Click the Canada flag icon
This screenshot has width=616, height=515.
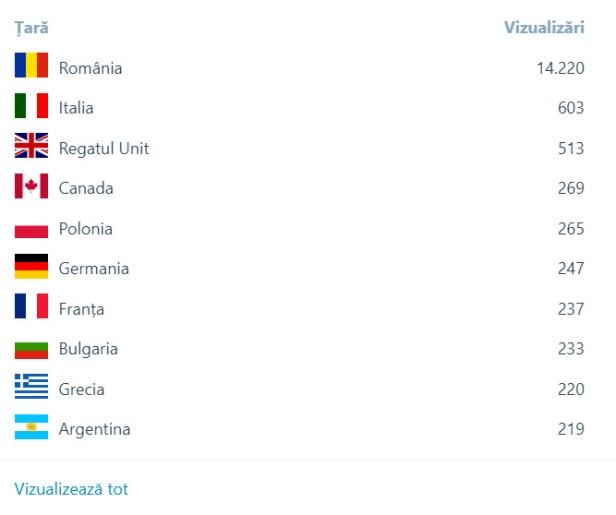pyautogui.click(x=31, y=188)
